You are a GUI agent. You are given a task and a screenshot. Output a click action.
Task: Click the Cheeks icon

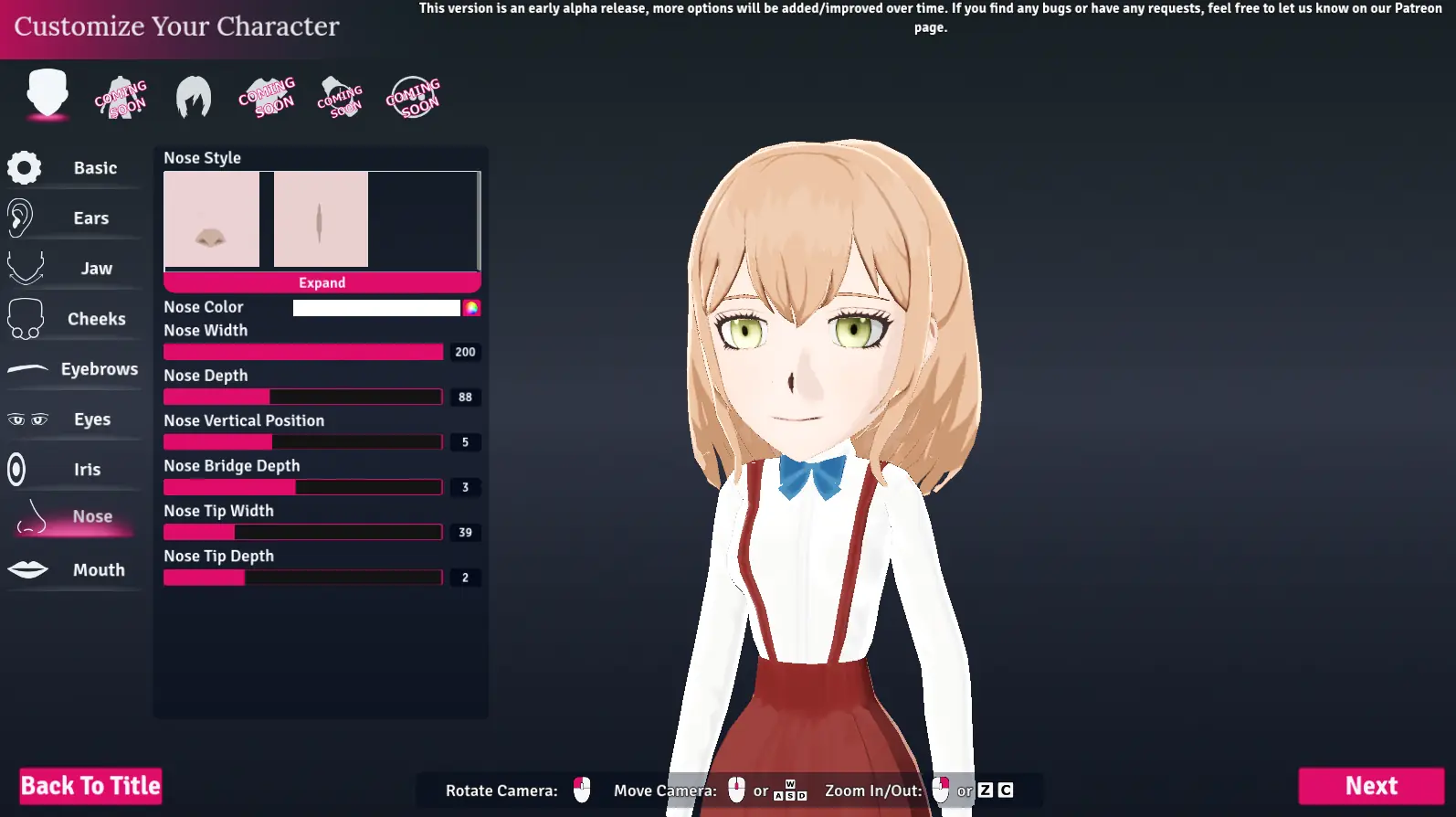tap(26, 319)
